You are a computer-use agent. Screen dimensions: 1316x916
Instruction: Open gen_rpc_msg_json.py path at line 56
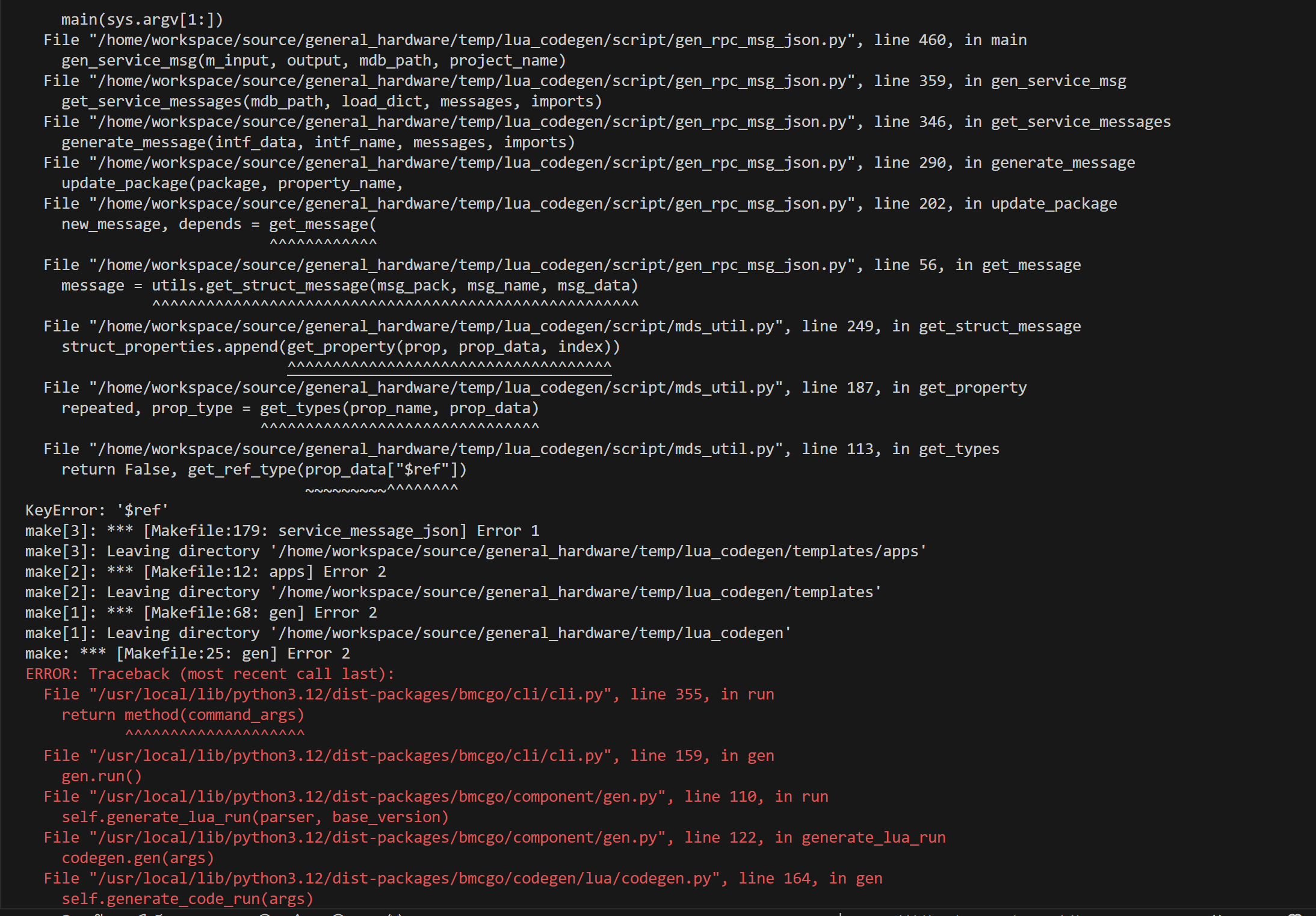(471, 265)
